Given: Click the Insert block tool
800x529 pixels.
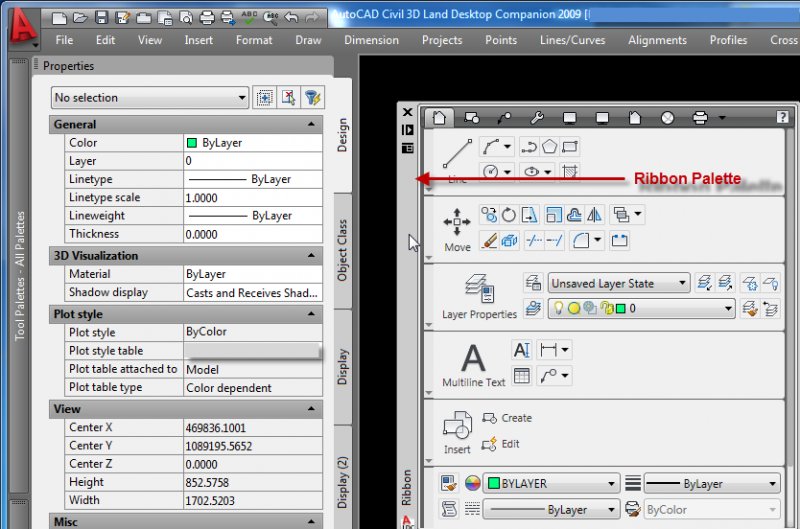Looking at the screenshot, I should (457, 432).
